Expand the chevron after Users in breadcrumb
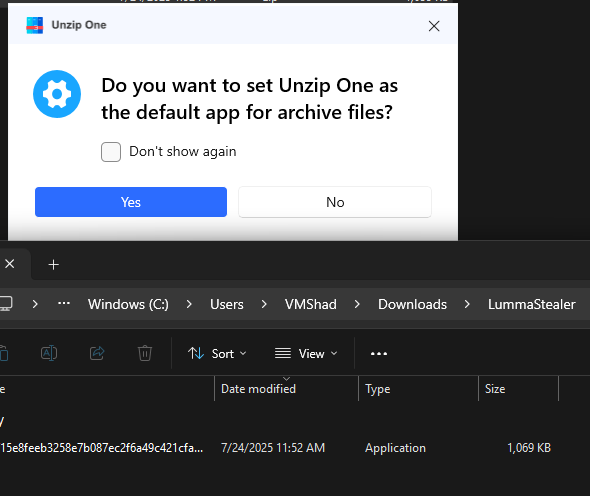 coord(264,304)
